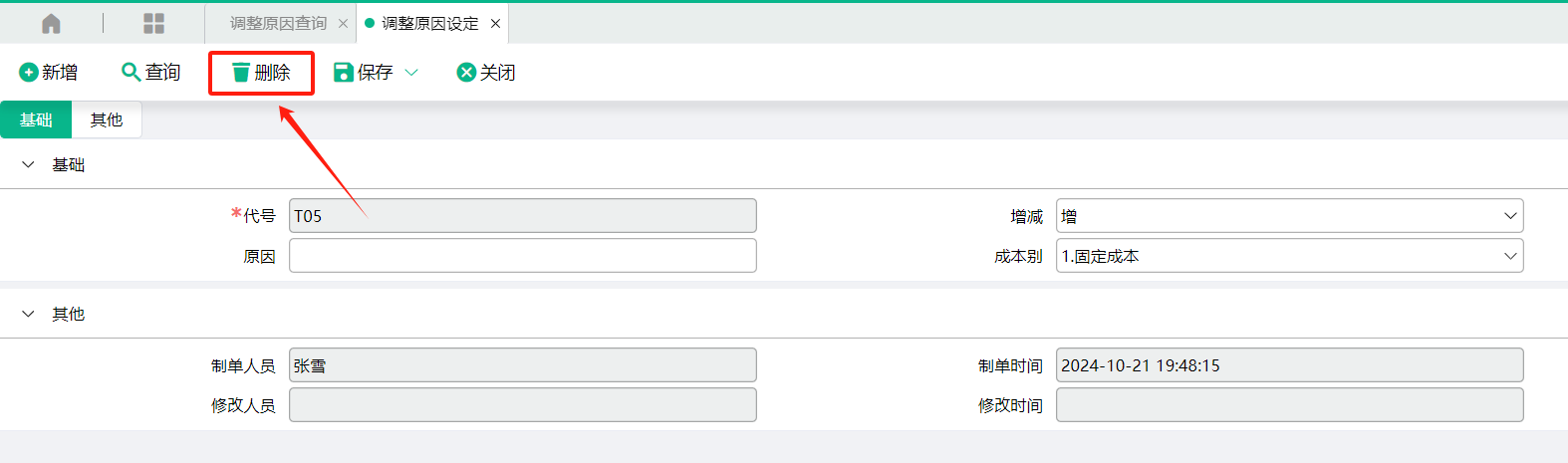Click the 新增 plus icon
Viewport: 1568px width, 463px height.
(29, 73)
